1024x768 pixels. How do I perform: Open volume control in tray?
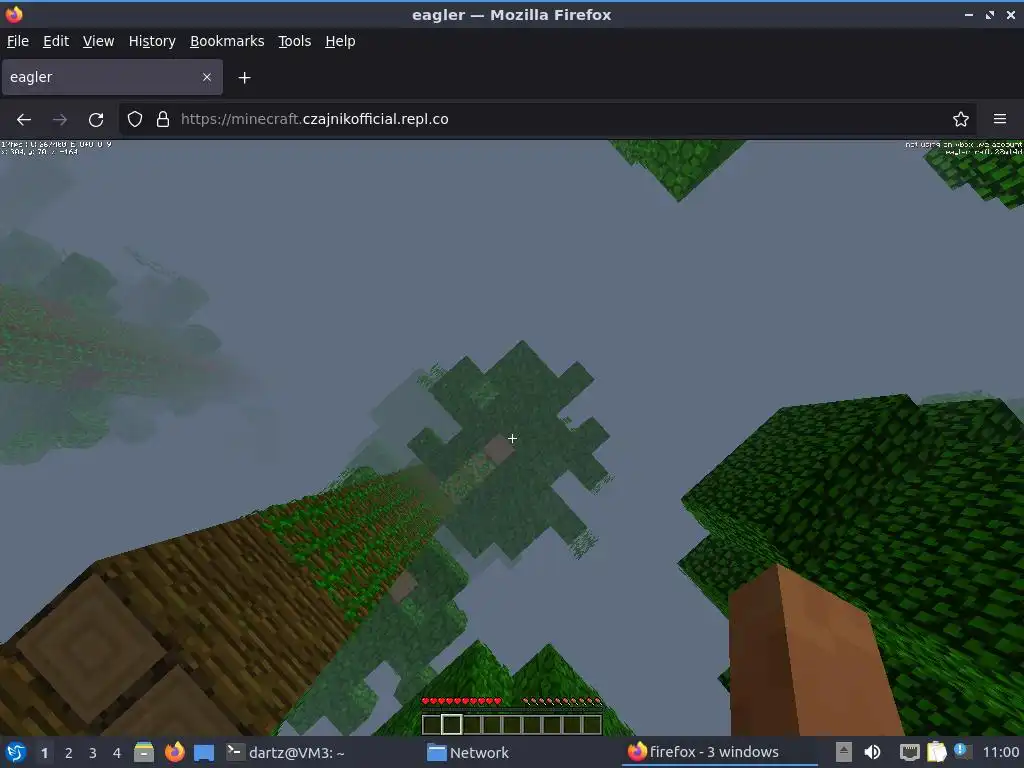coord(872,752)
